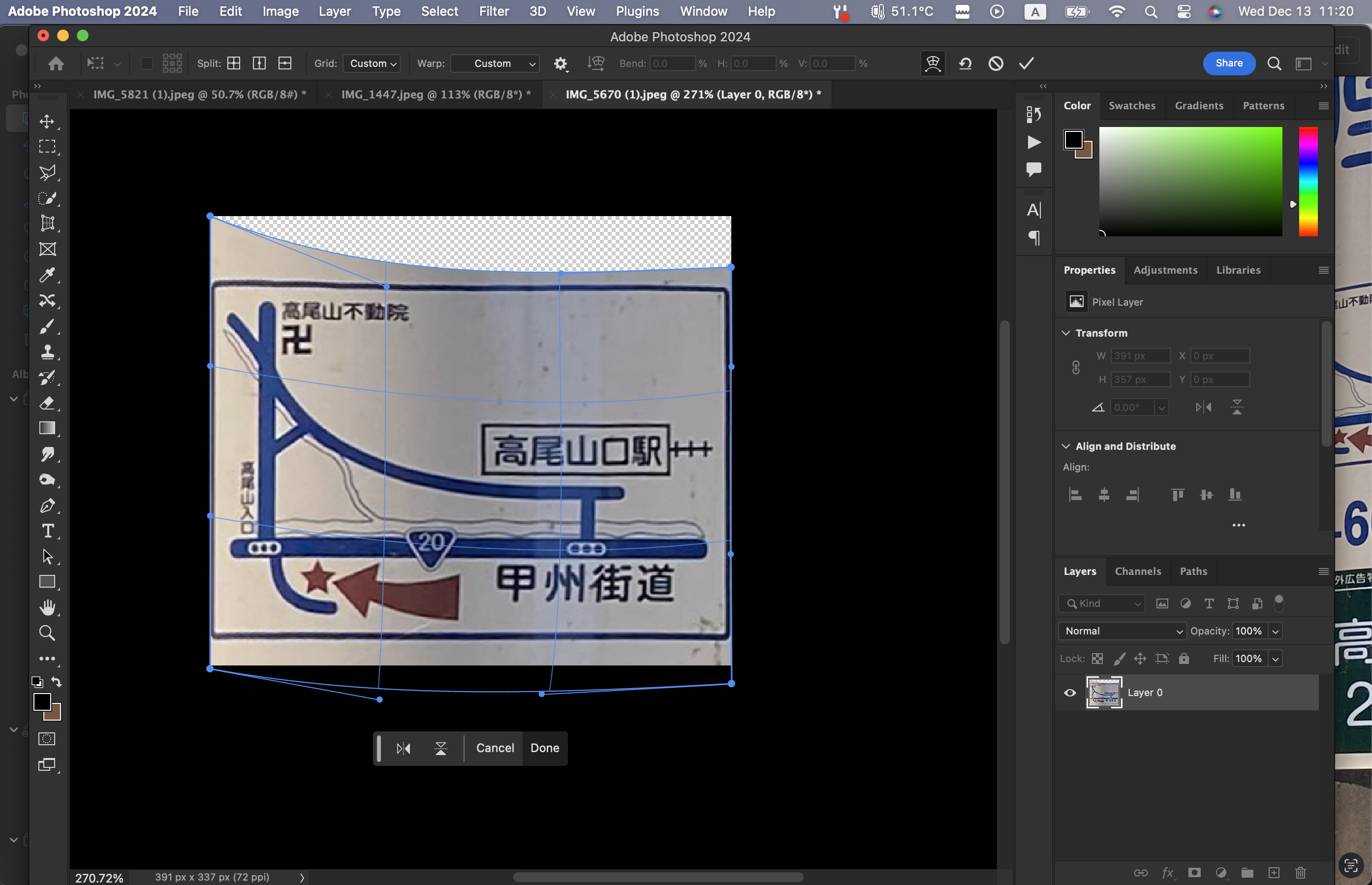Screen dimensions: 1372x885
Task: Click the commit transform checkmark icon
Action: point(1026,63)
